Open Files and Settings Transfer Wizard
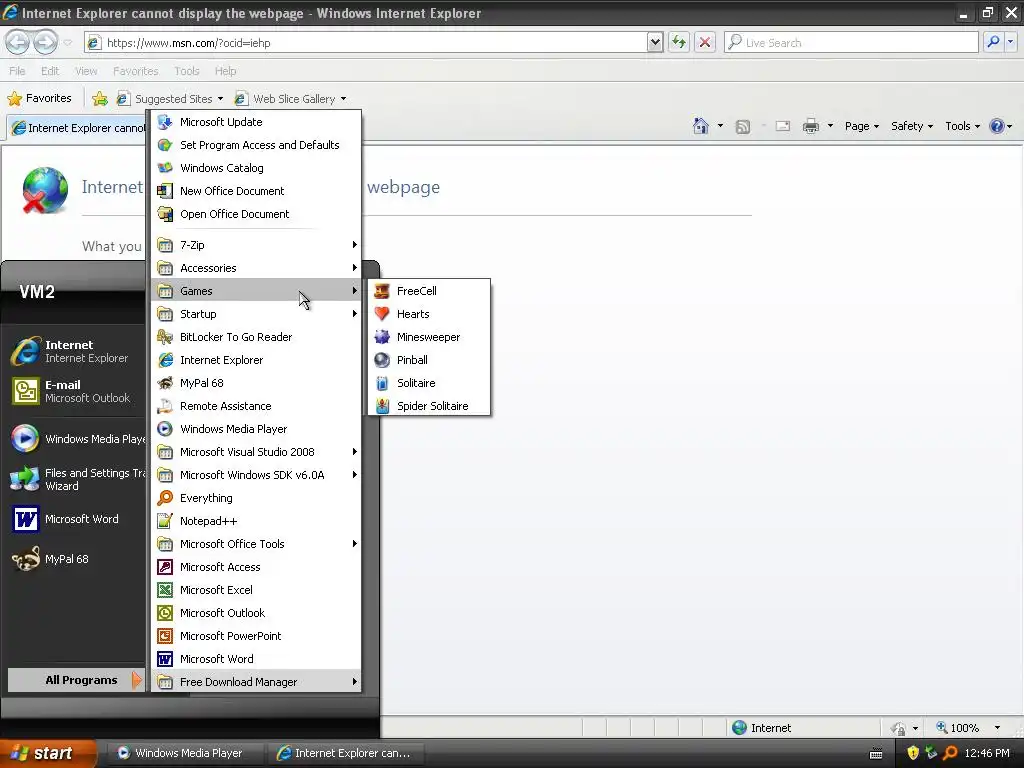 (x=75, y=479)
